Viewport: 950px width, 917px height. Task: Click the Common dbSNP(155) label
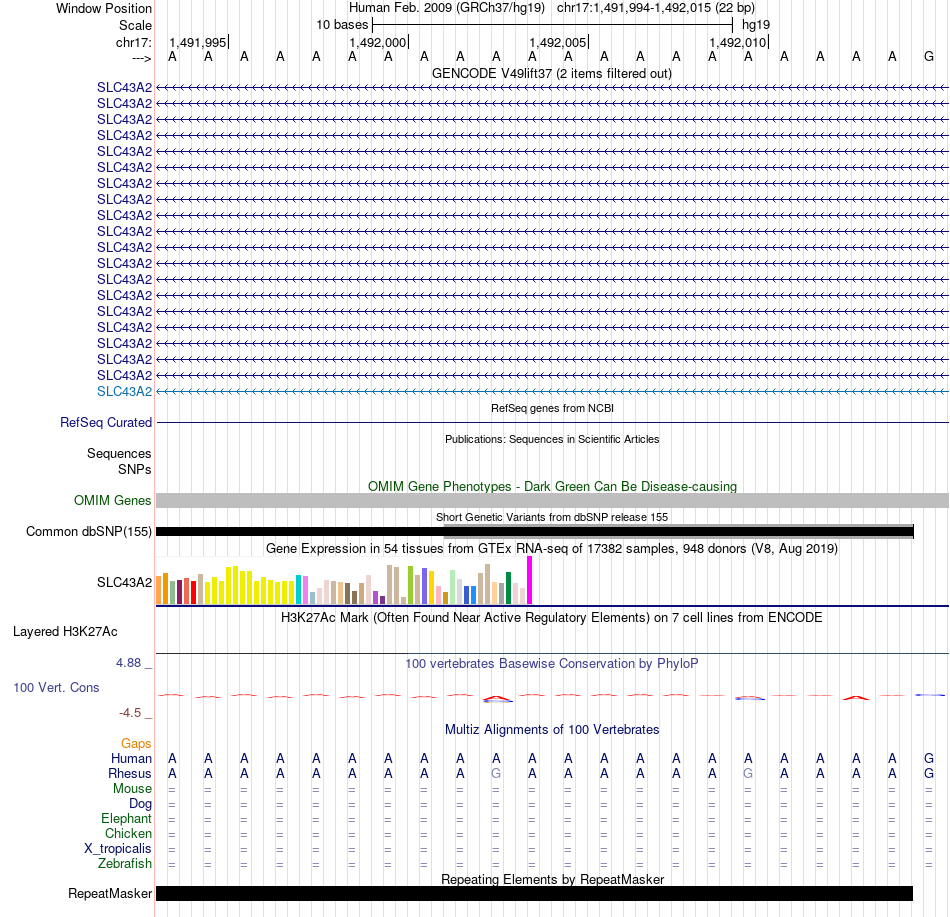click(x=88, y=531)
